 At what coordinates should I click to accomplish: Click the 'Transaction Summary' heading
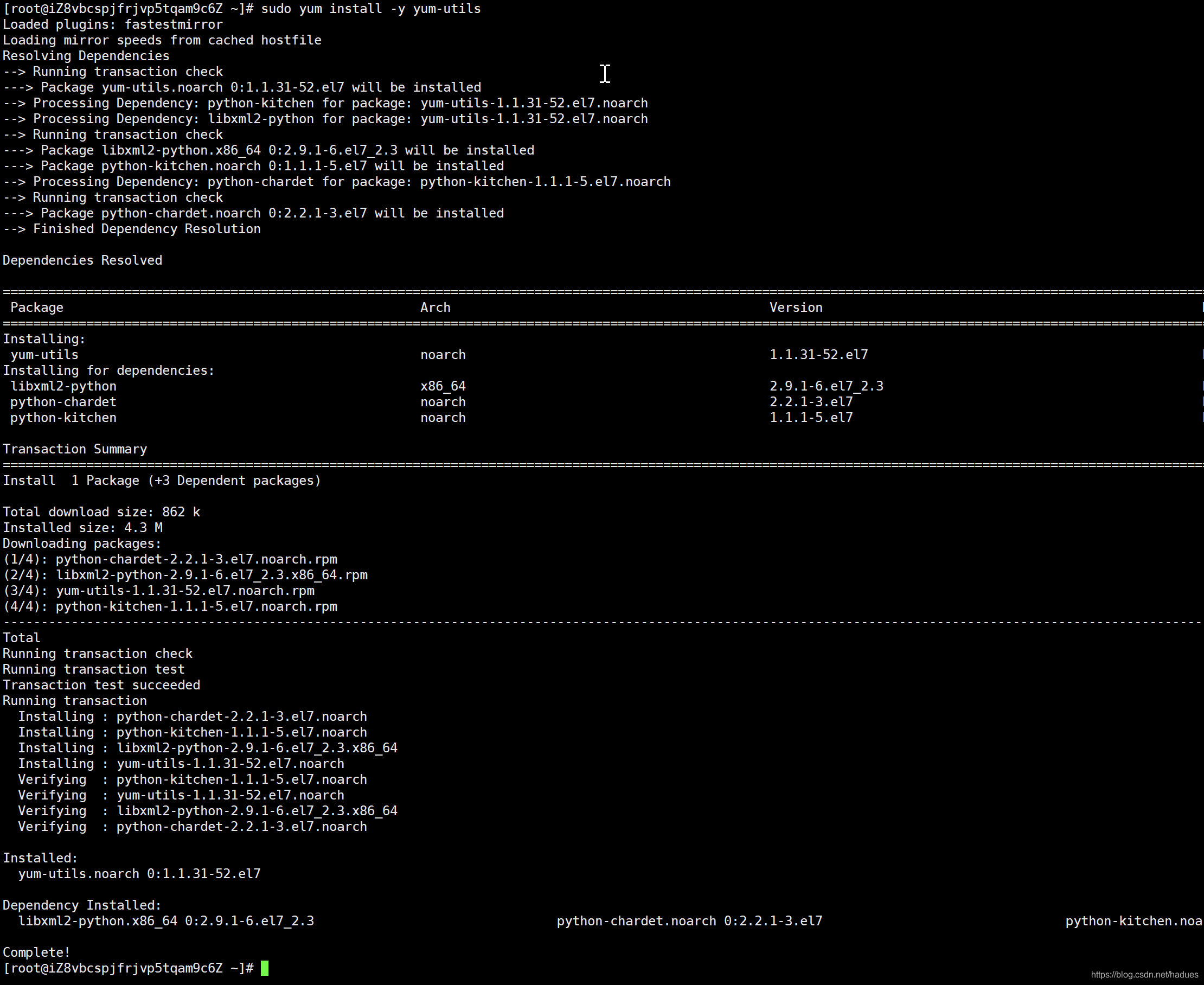click(x=75, y=449)
